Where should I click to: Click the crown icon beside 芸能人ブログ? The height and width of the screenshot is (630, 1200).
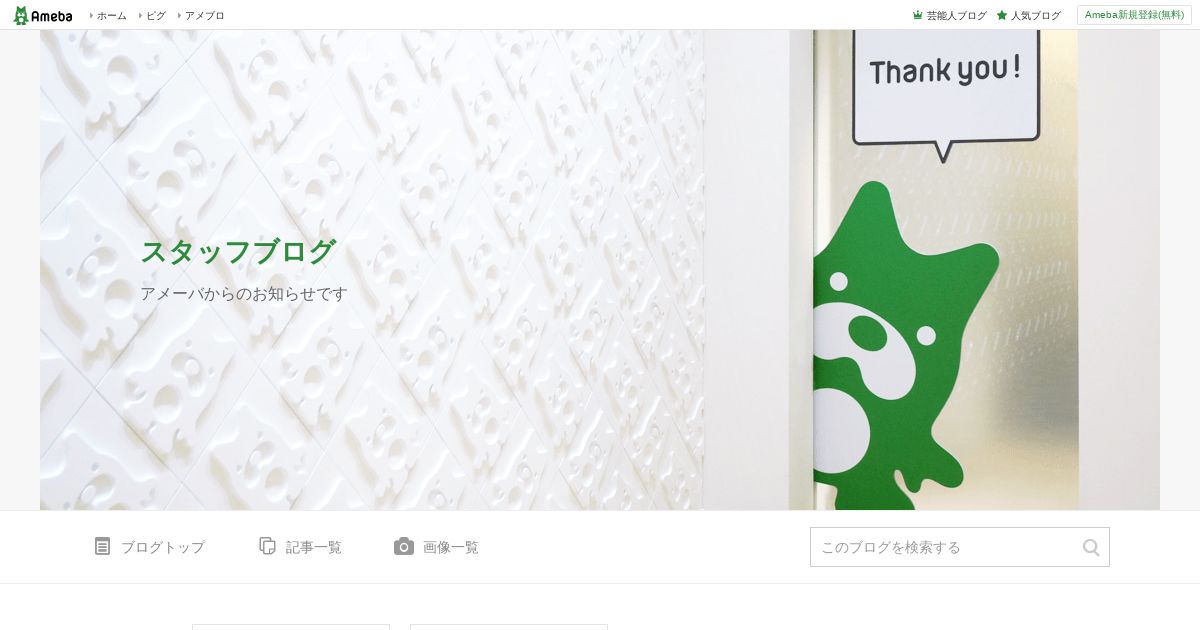[918, 15]
